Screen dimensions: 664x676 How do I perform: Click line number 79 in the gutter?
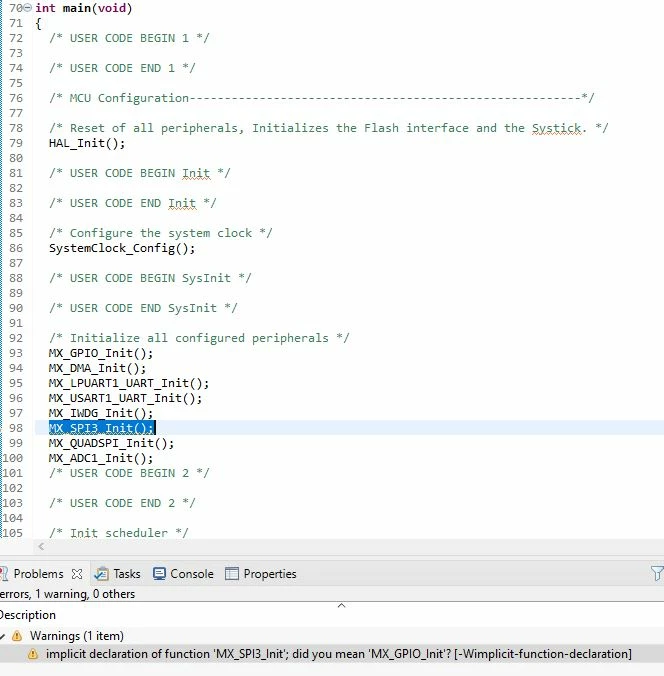pos(16,143)
